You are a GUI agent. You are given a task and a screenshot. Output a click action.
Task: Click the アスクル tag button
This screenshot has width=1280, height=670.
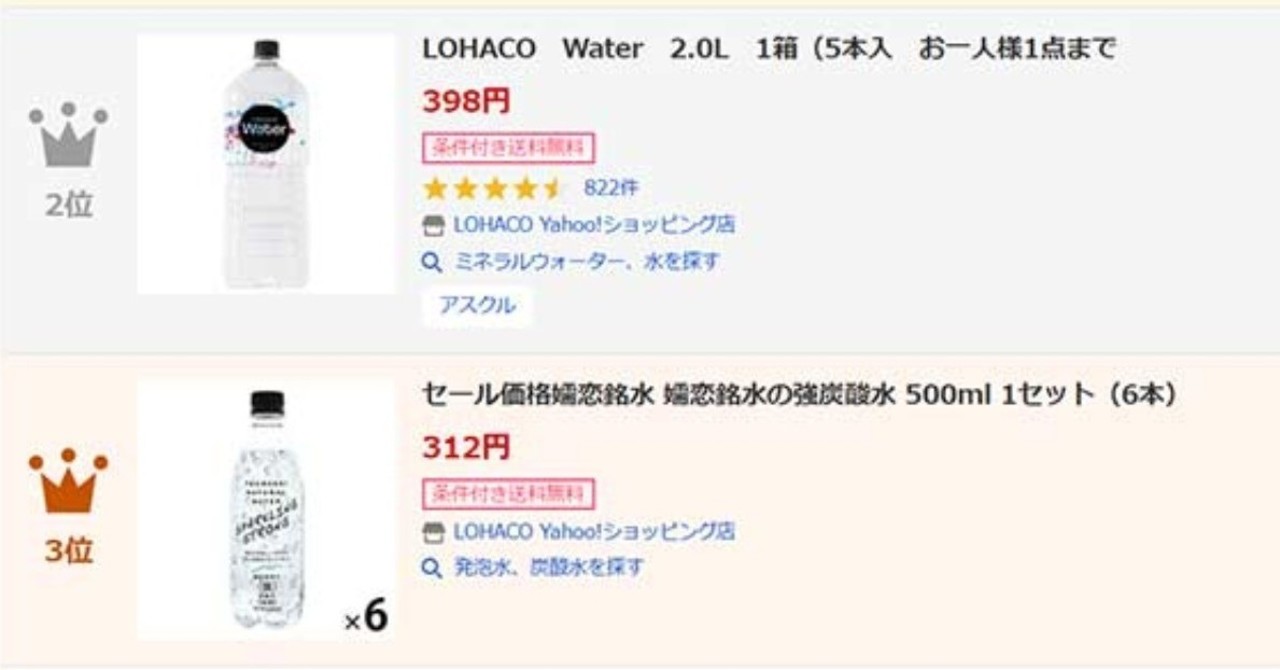[x=477, y=306]
